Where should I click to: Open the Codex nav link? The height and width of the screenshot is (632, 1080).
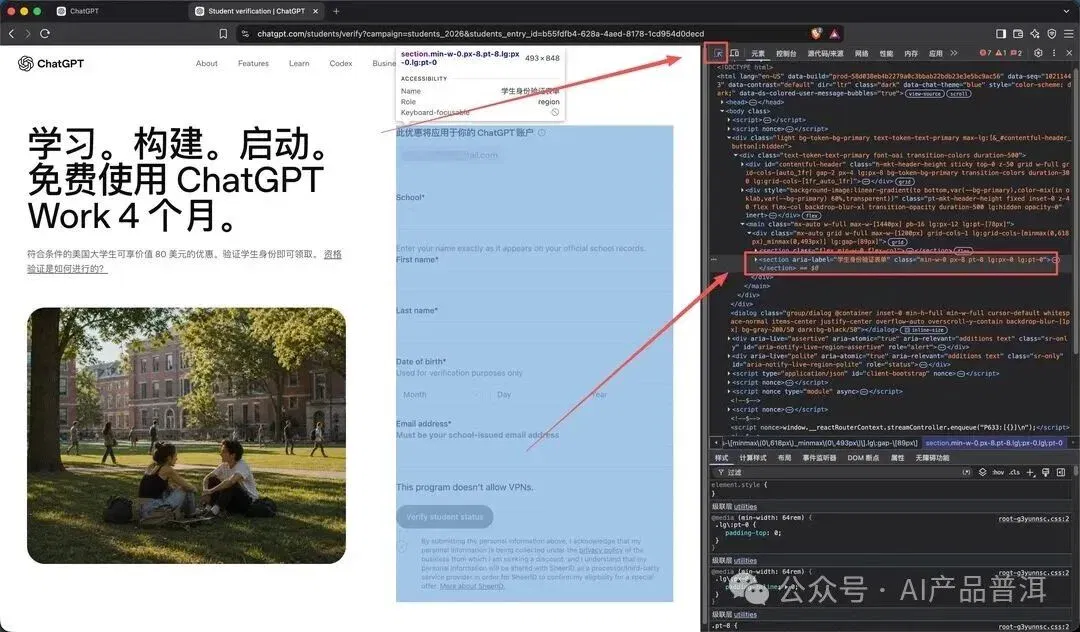pyautogui.click(x=340, y=63)
